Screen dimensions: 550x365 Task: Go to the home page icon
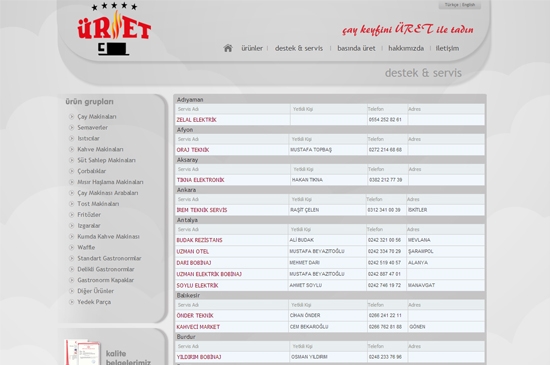tap(228, 48)
